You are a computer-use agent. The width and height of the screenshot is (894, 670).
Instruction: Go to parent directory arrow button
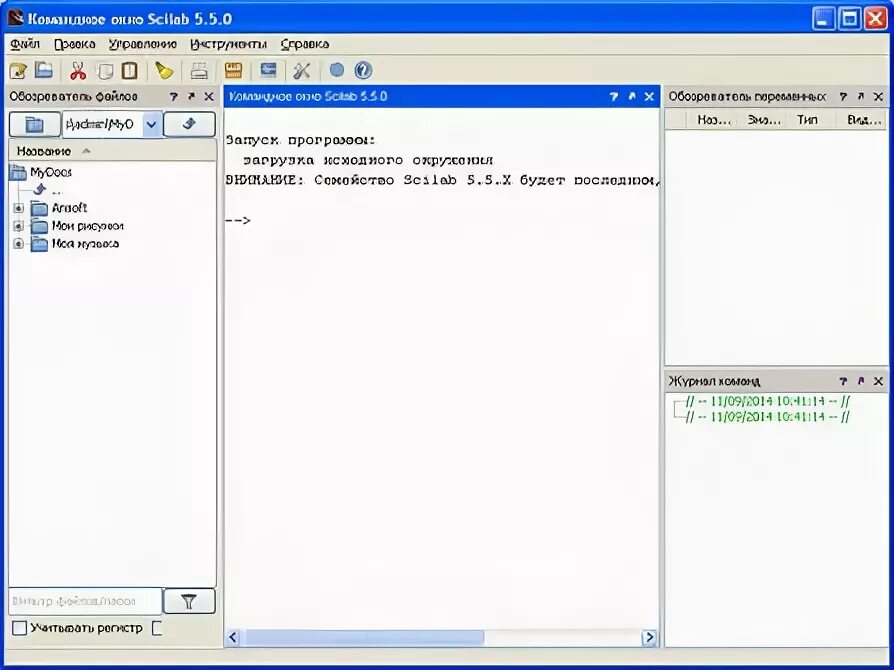[x=189, y=124]
